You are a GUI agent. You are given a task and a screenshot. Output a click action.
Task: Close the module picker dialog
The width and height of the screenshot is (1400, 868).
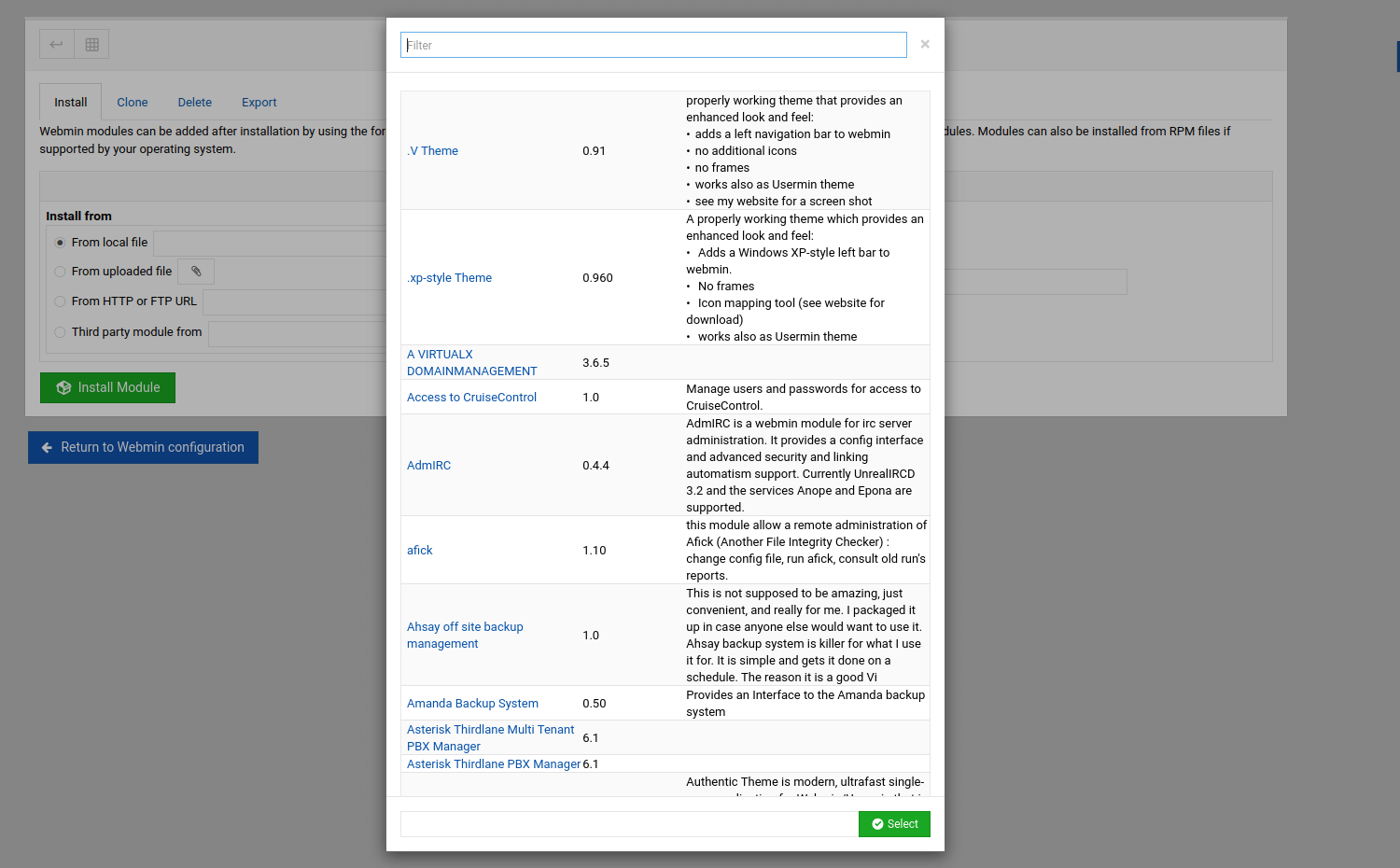tap(925, 44)
